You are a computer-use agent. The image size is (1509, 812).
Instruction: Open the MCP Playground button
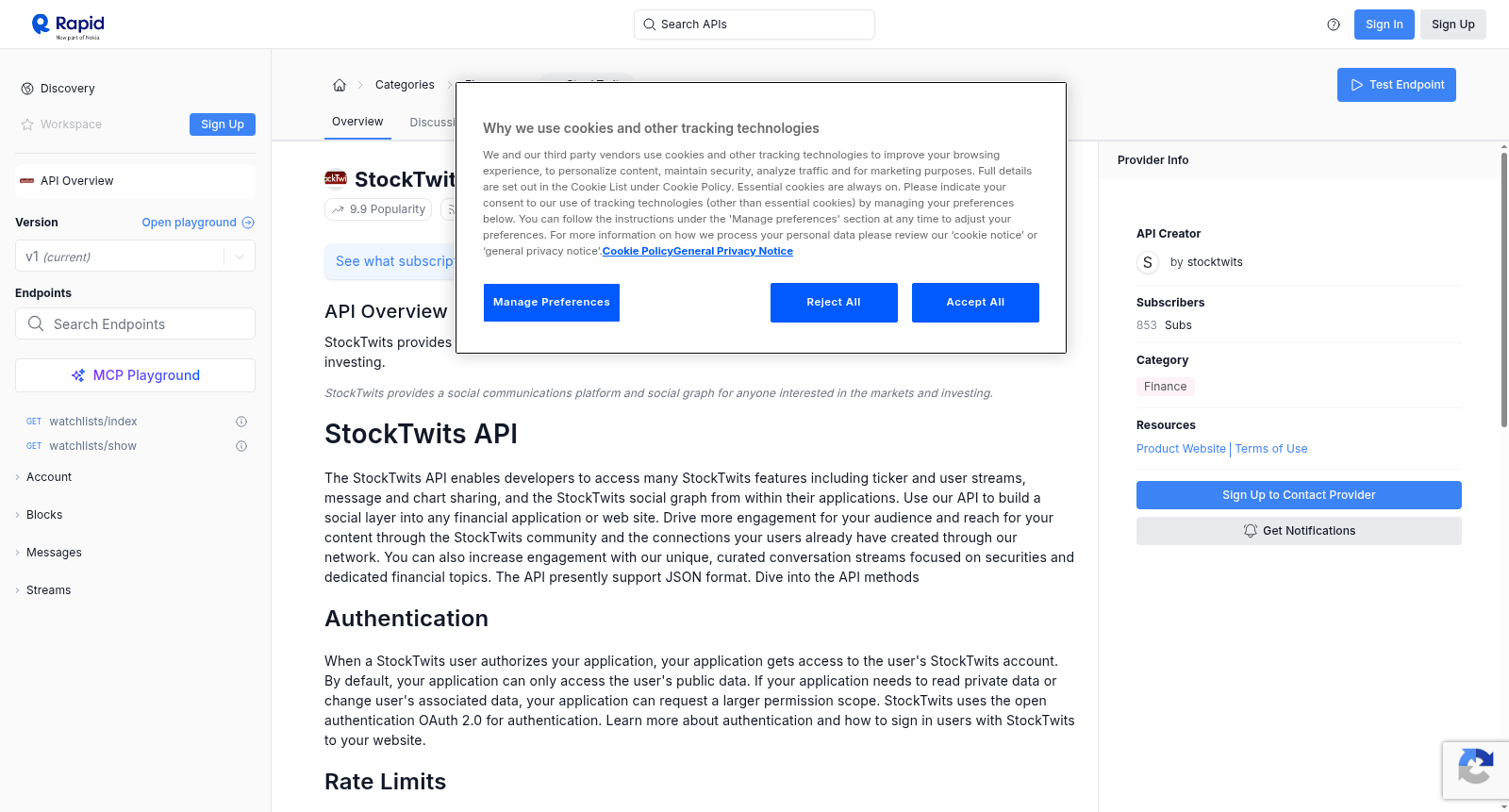pyautogui.click(x=135, y=375)
